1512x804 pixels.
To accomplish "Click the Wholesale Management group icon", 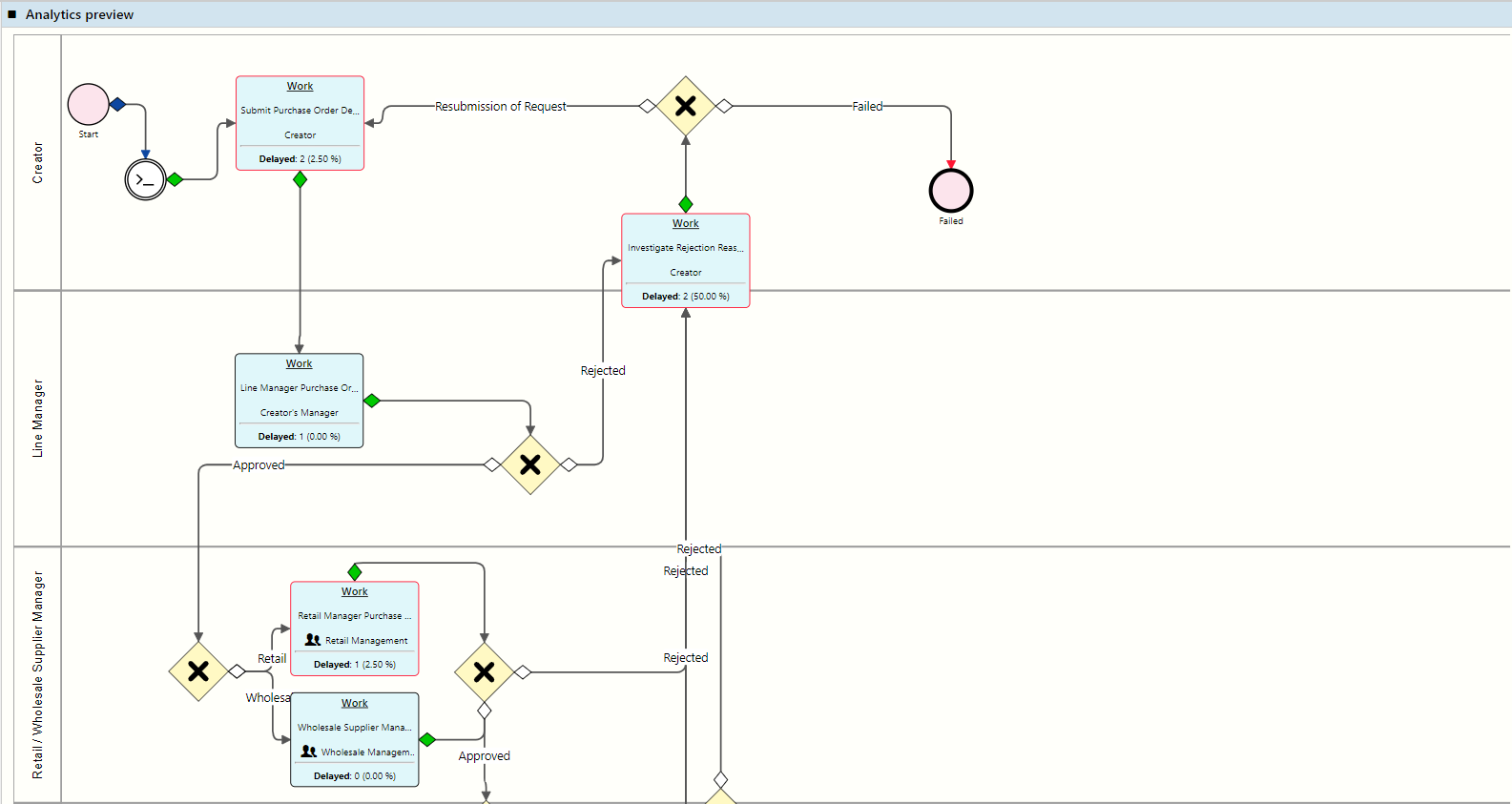I will tap(309, 752).
